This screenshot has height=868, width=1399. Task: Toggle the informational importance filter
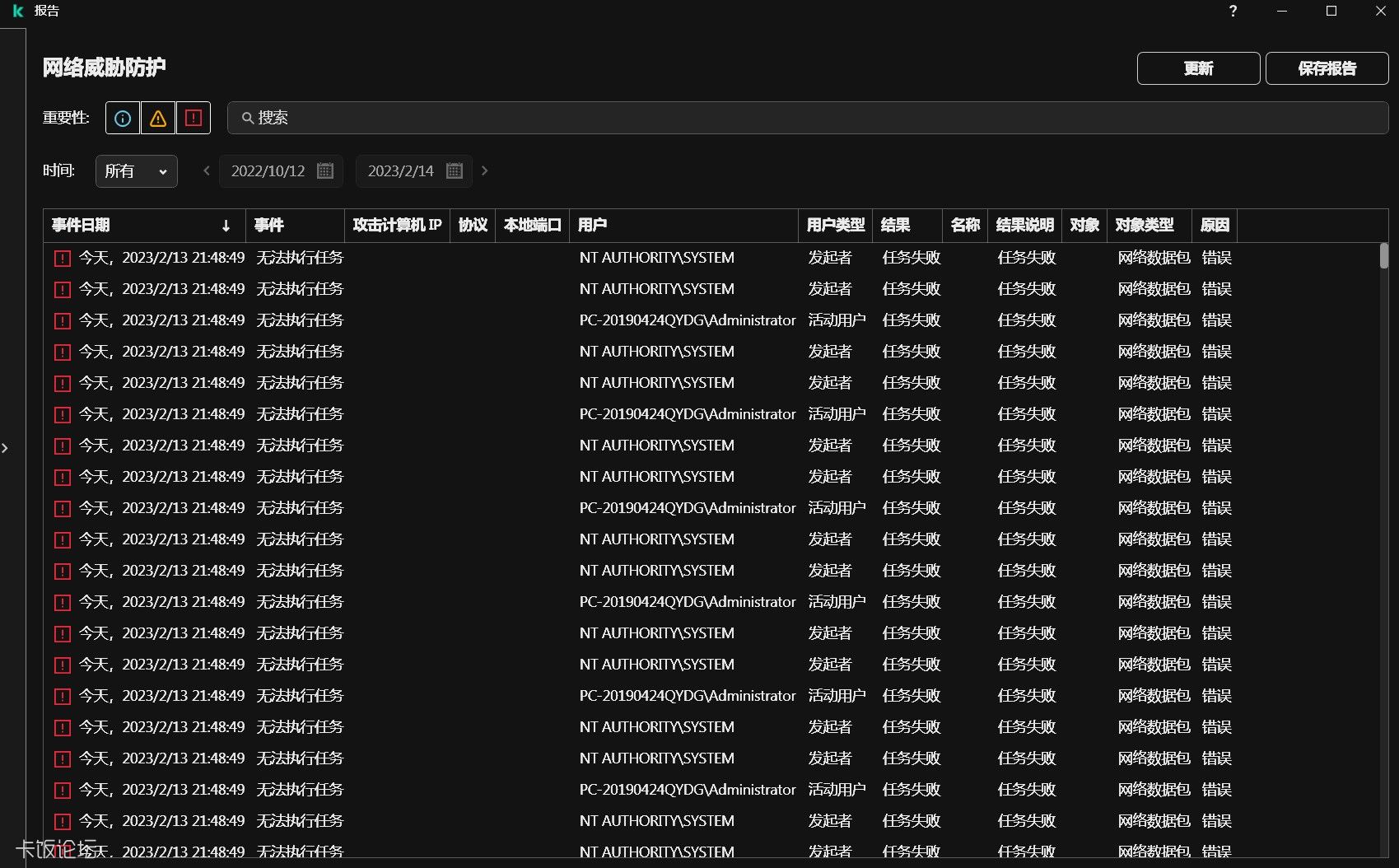coord(123,118)
